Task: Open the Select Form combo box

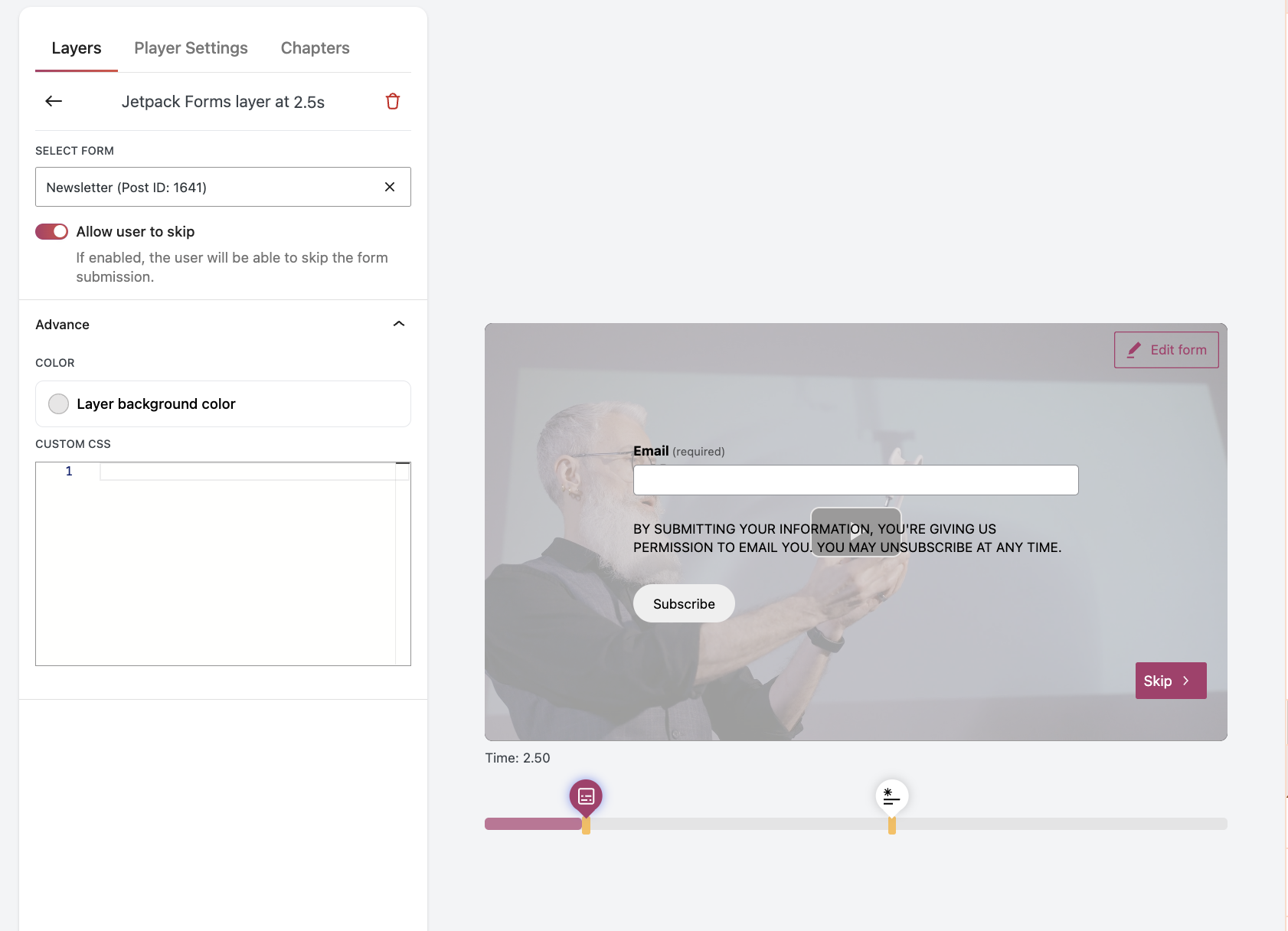Action: tap(207, 187)
